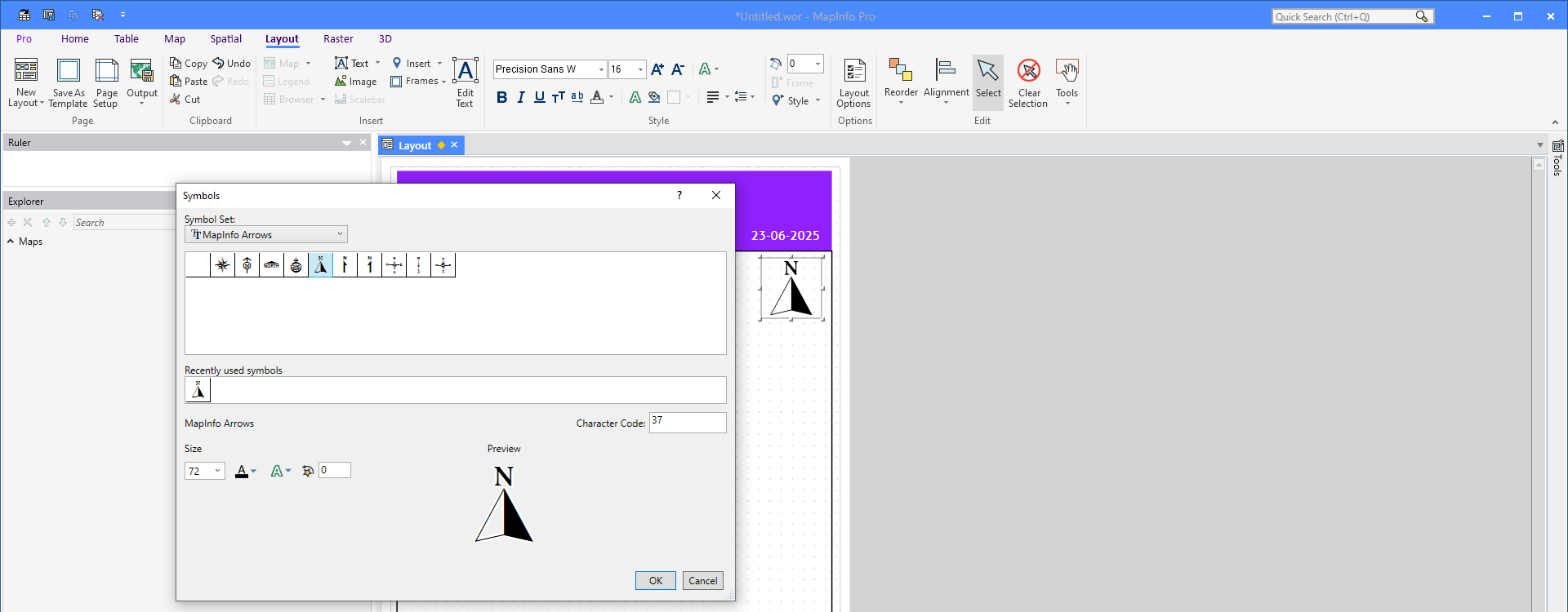Pick the recently used north arrow symbol
The height and width of the screenshot is (612, 1568).
click(x=198, y=390)
